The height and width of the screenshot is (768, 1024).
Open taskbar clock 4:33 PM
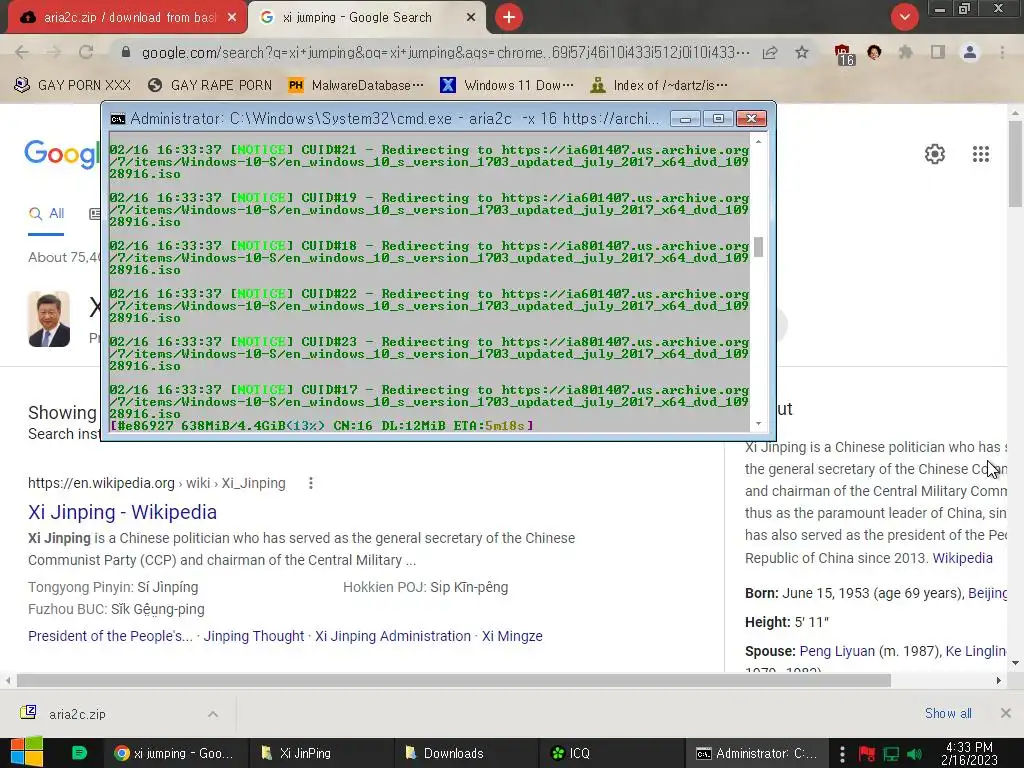tap(969, 753)
